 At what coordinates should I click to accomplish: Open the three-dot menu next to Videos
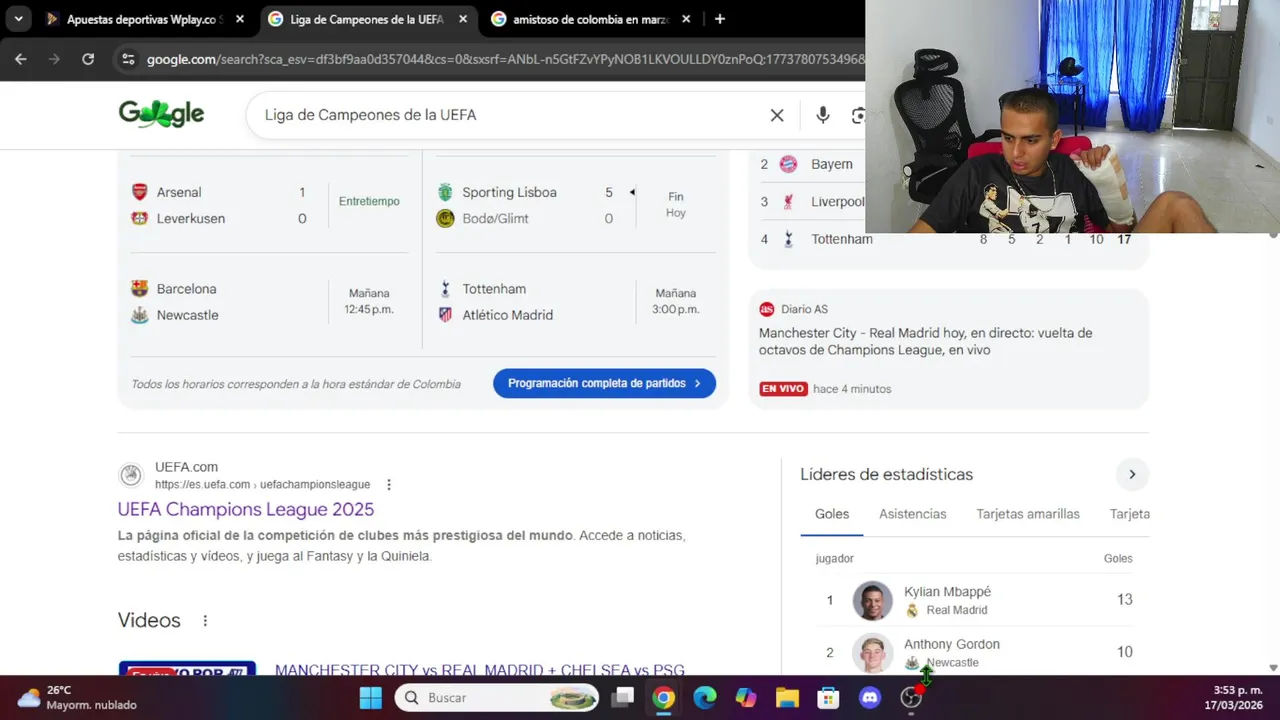(205, 621)
